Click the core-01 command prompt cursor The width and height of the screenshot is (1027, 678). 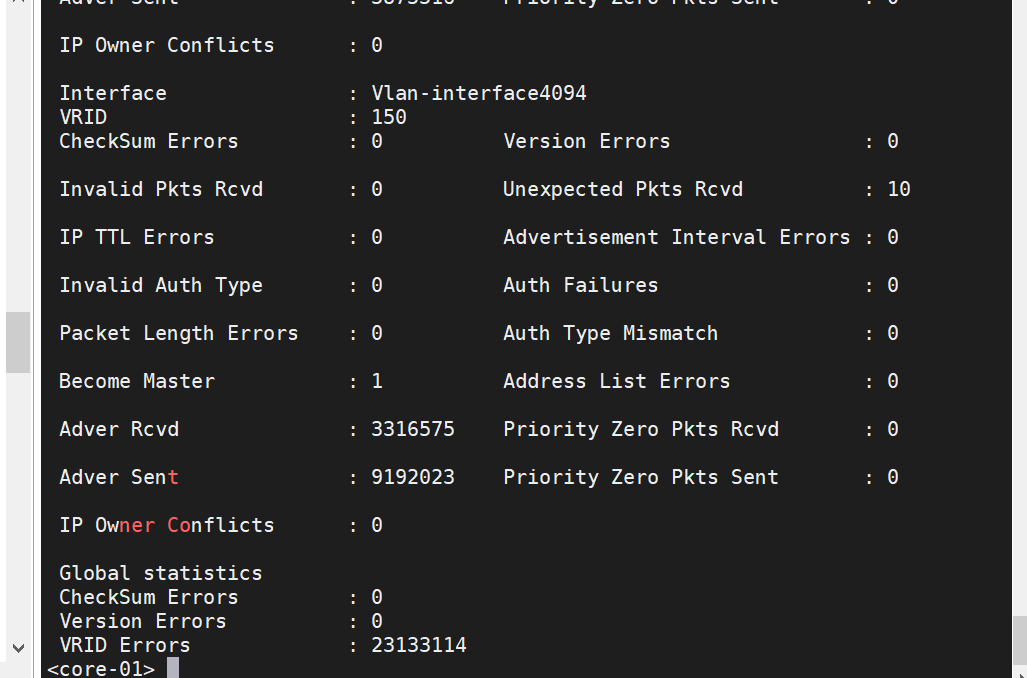tap(173, 668)
